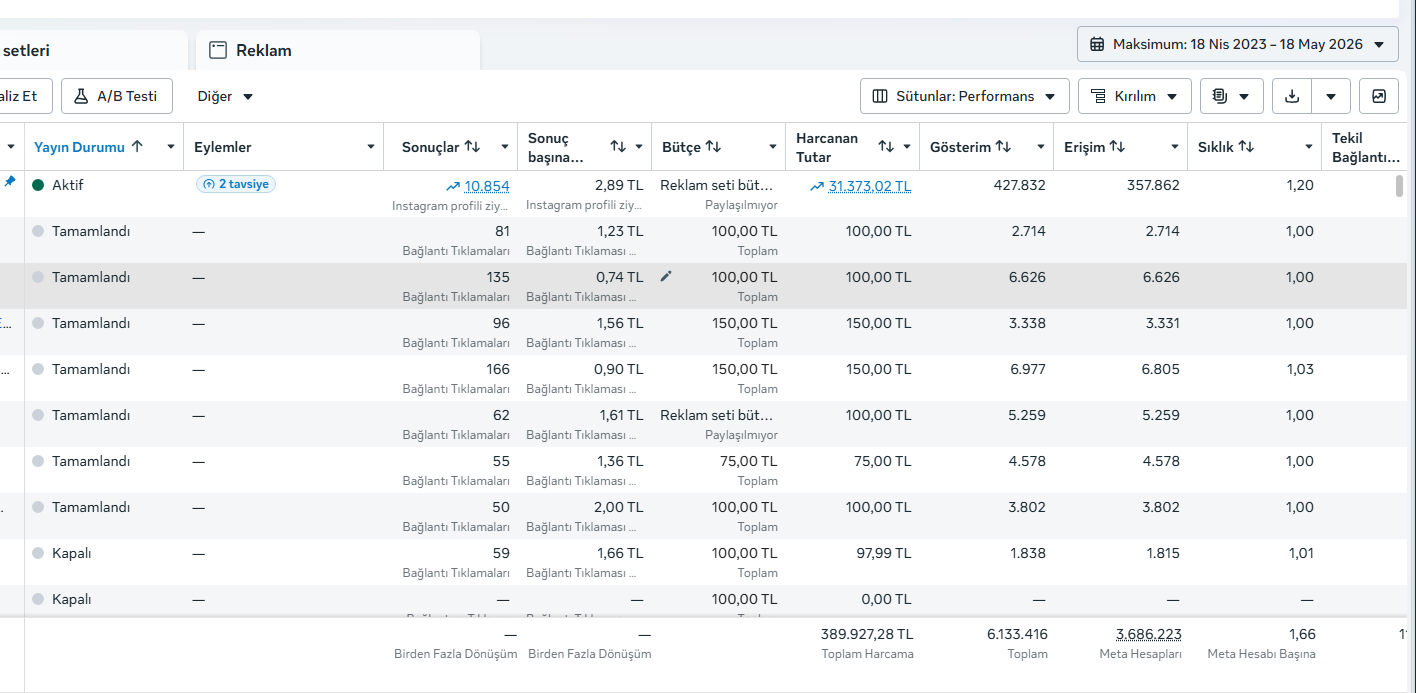
Task: Open the reports icon dropdown
Action: pos(1231,96)
